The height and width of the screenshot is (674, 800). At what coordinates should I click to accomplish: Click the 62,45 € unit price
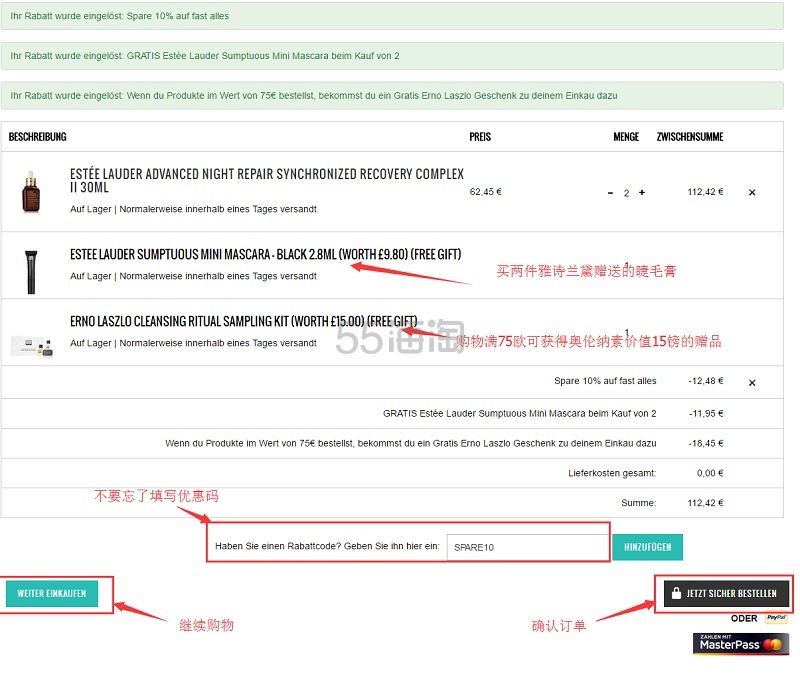[485, 192]
